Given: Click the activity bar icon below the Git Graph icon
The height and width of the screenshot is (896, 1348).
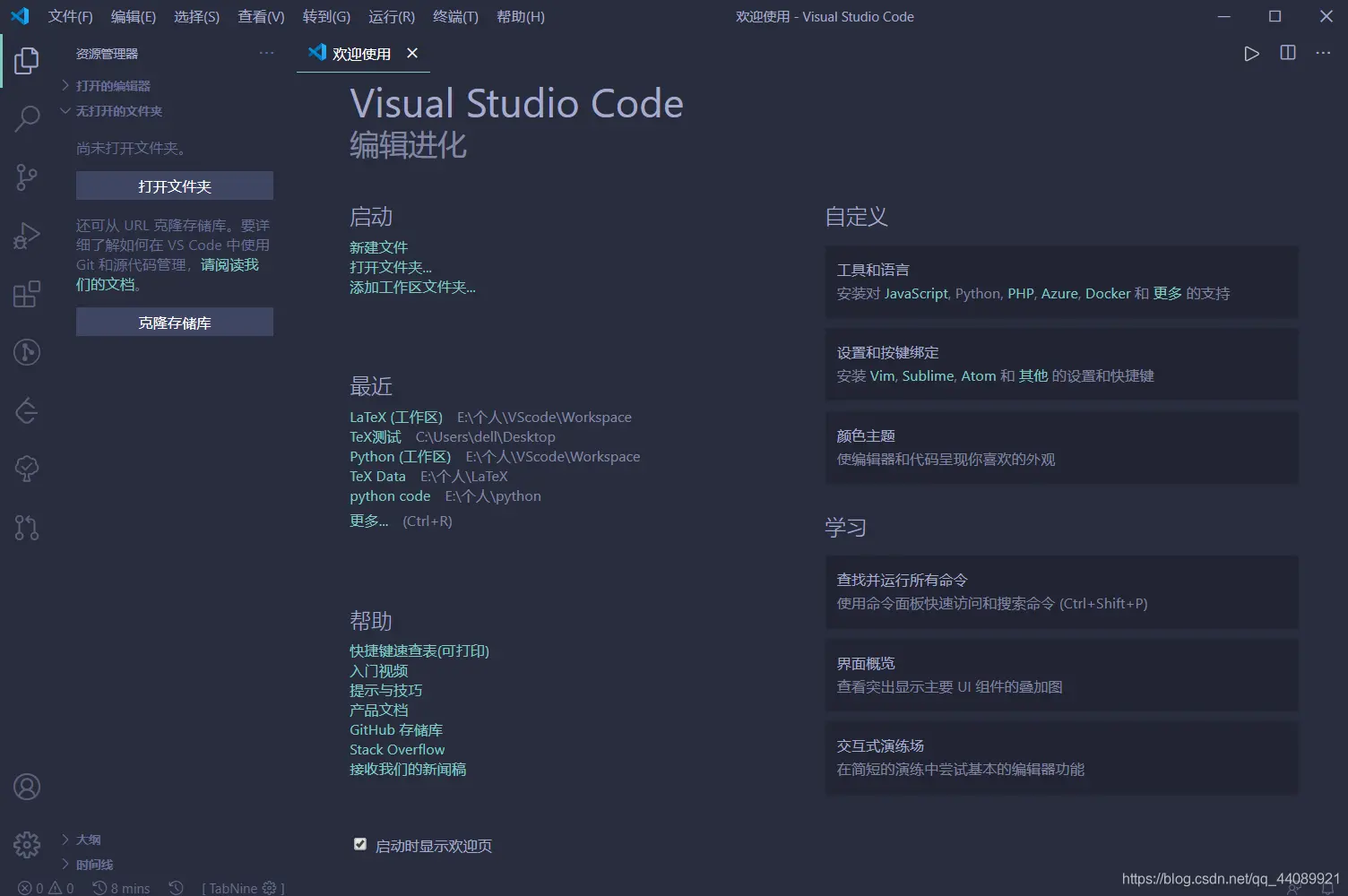Looking at the screenshot, I should 27,410.
